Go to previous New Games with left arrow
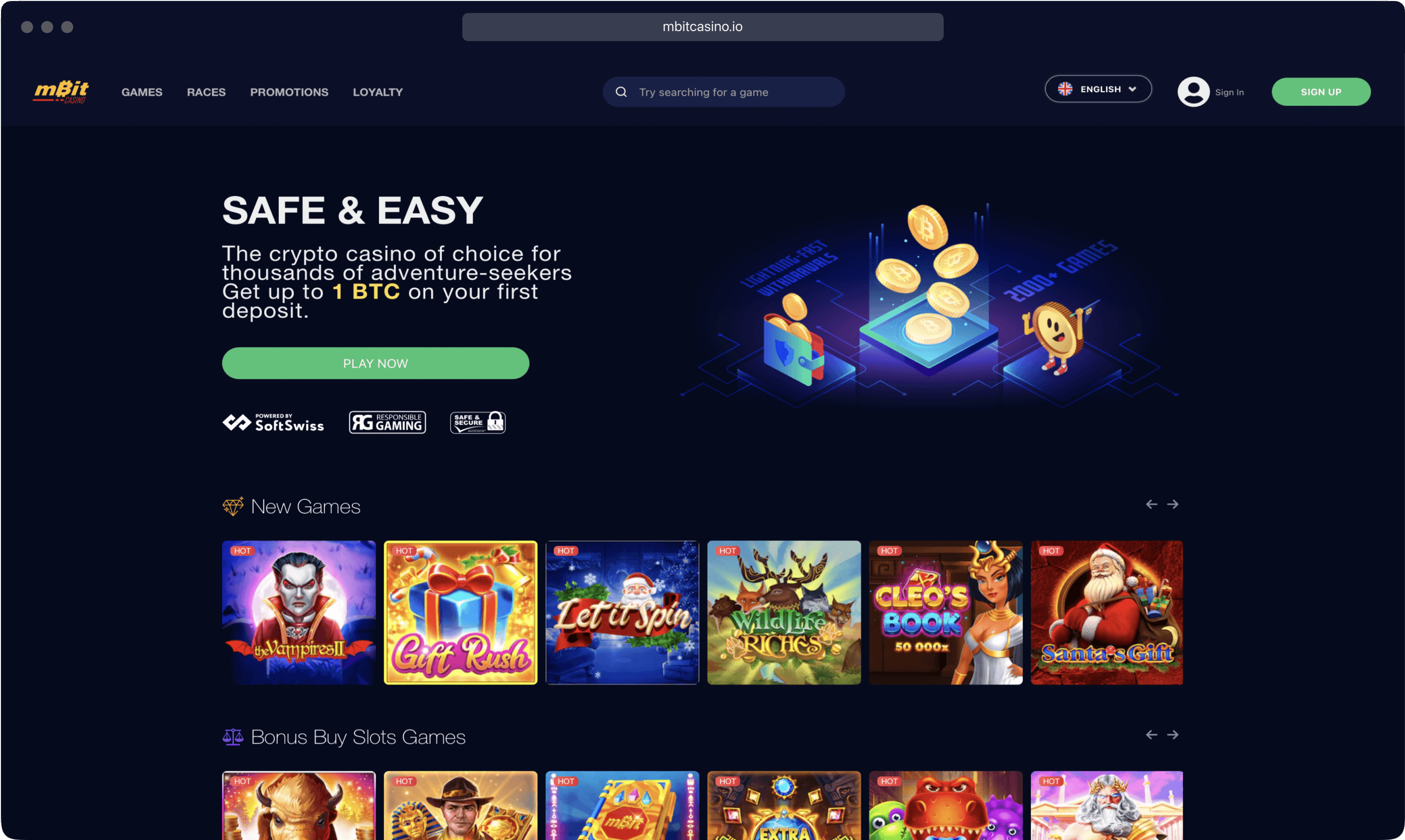The image size is (1405, 840). [1151, 504]
